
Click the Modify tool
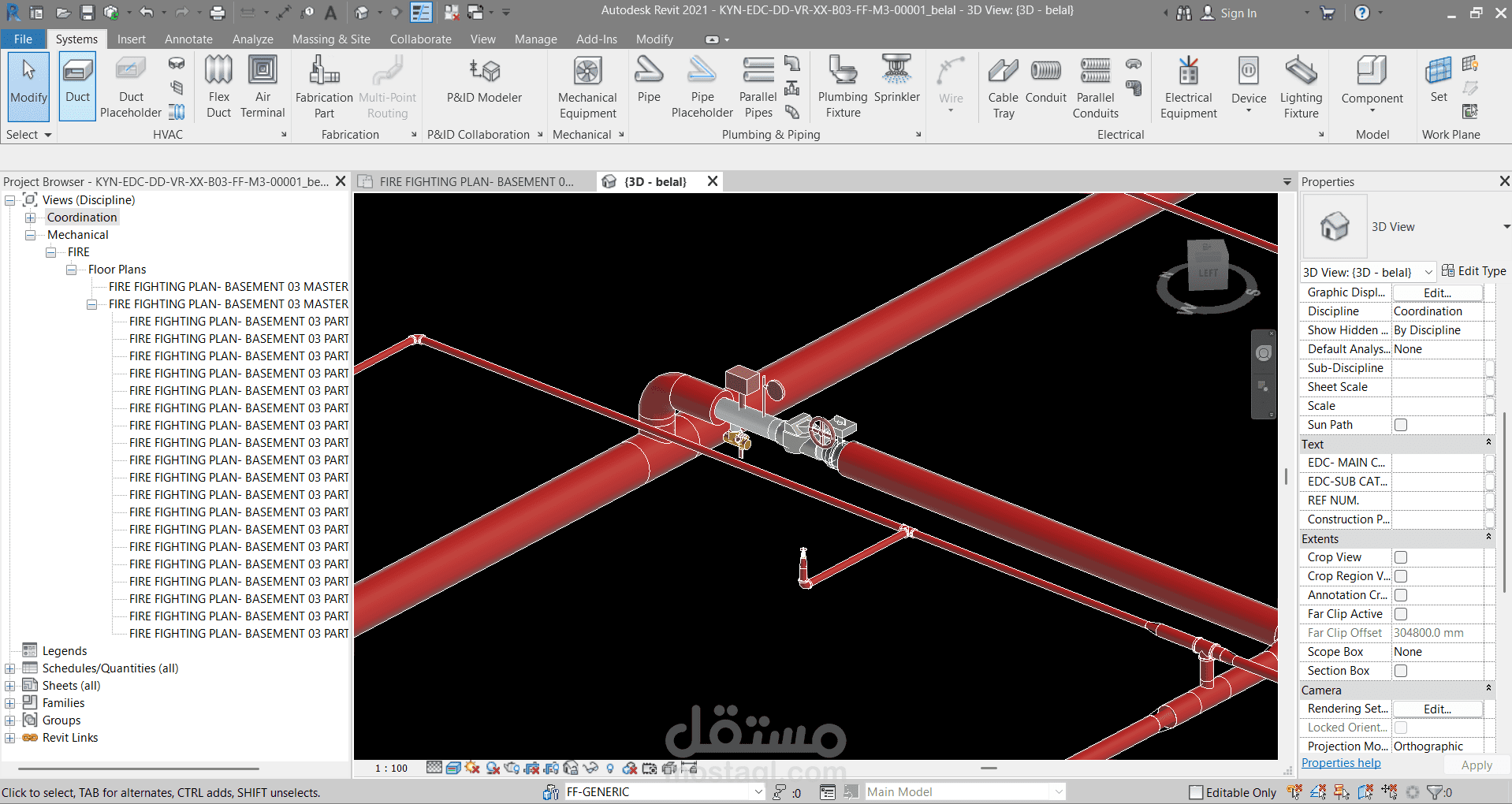(x=28, y=86)
